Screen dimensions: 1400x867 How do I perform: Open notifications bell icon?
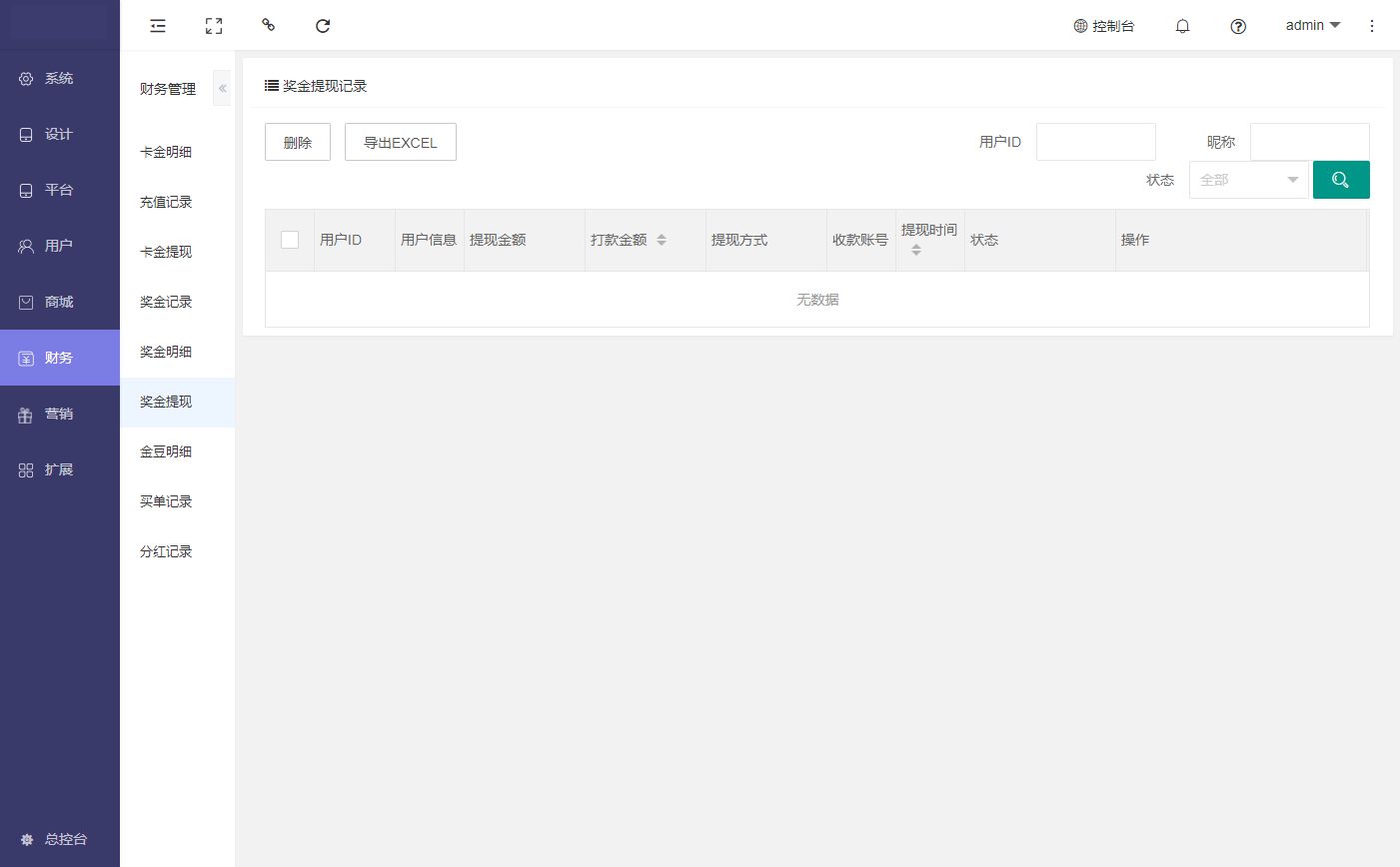click(x=1182, y=26)
